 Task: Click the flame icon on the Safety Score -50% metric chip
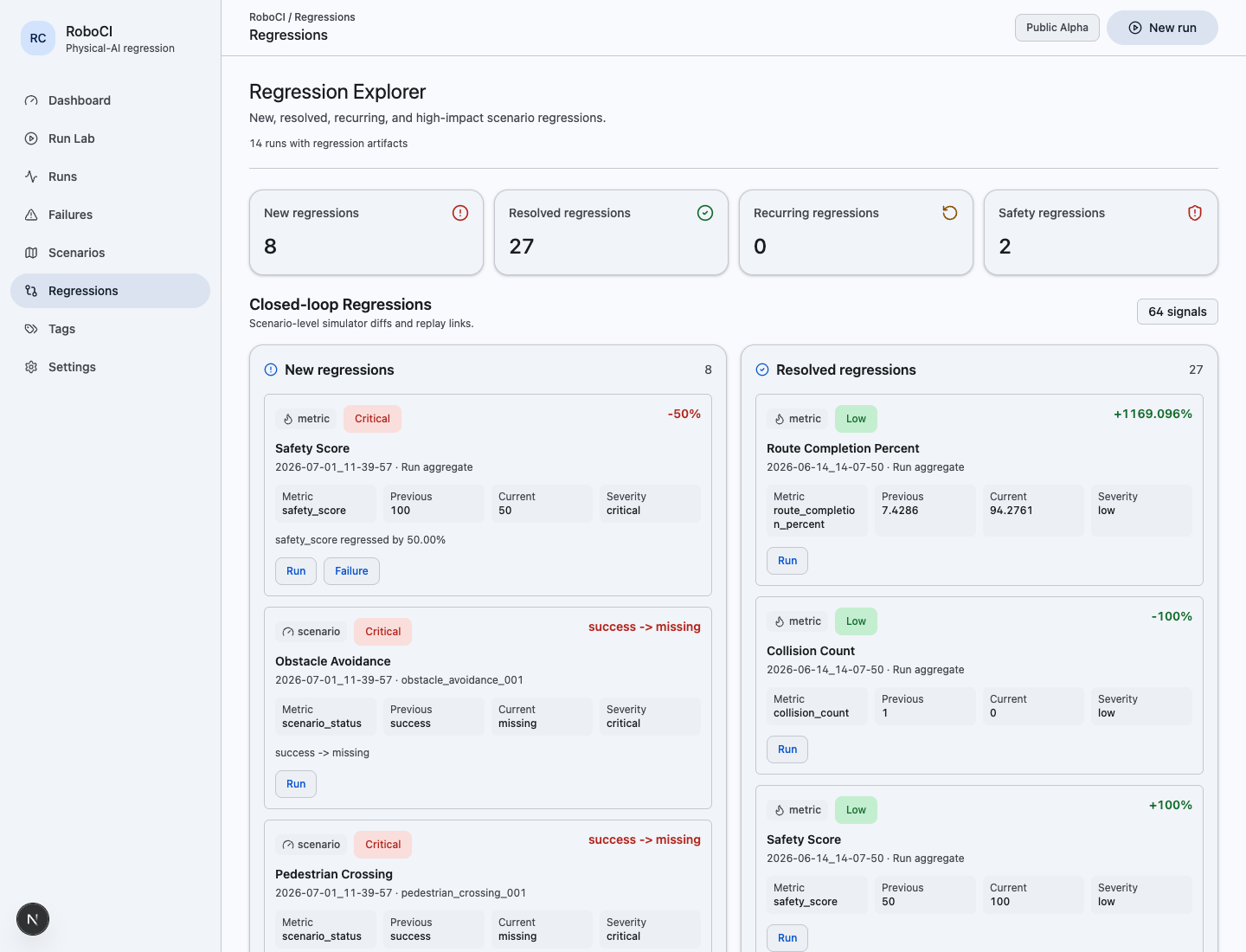point(288,419)
